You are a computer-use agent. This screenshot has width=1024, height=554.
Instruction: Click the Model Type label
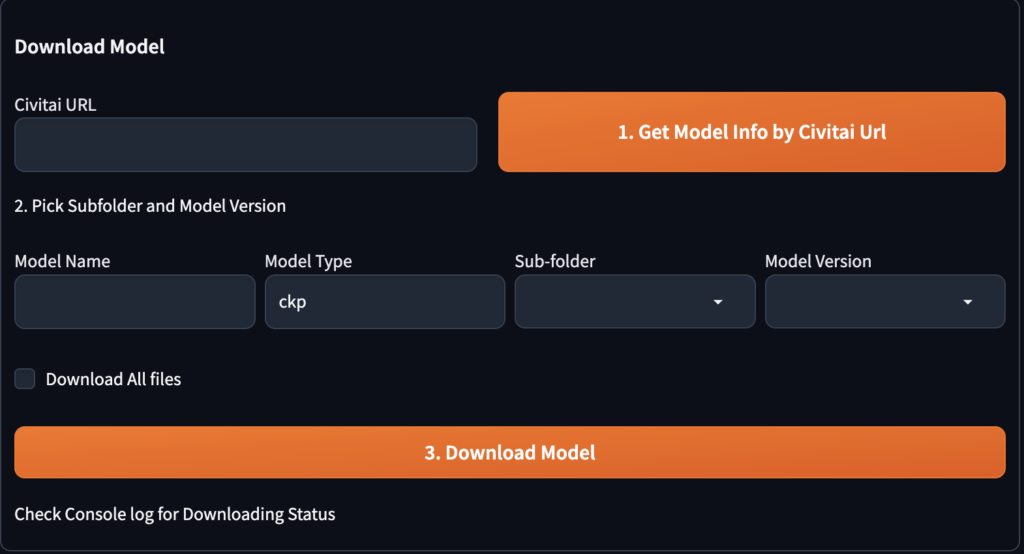pyautogui.click(x=308, y=261)
